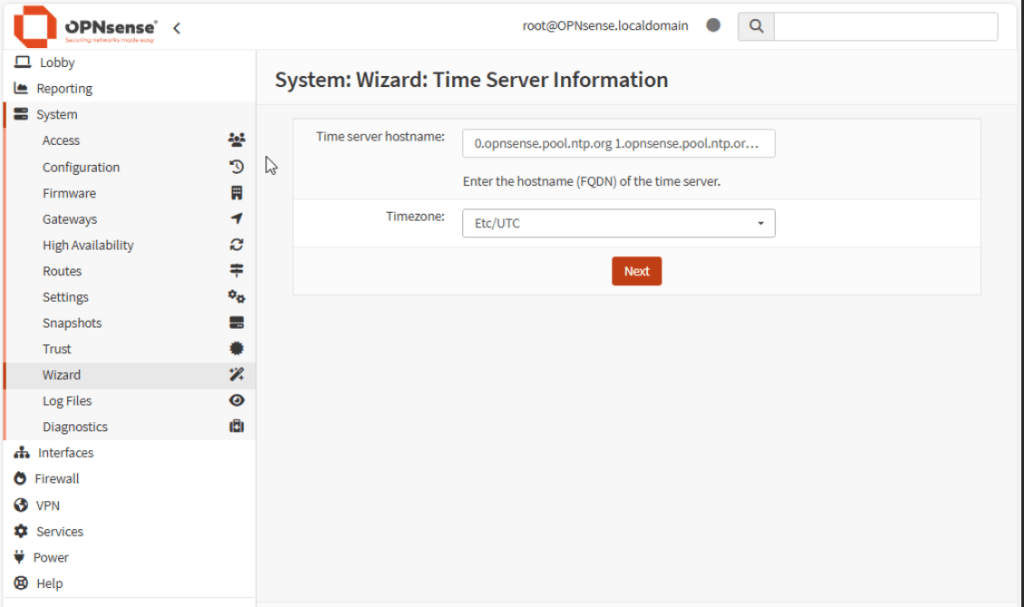Screen dimensions: 1024x607
Task: Click the Log Files eye icon
Action: pyautogui.click(x=237, y=401)
